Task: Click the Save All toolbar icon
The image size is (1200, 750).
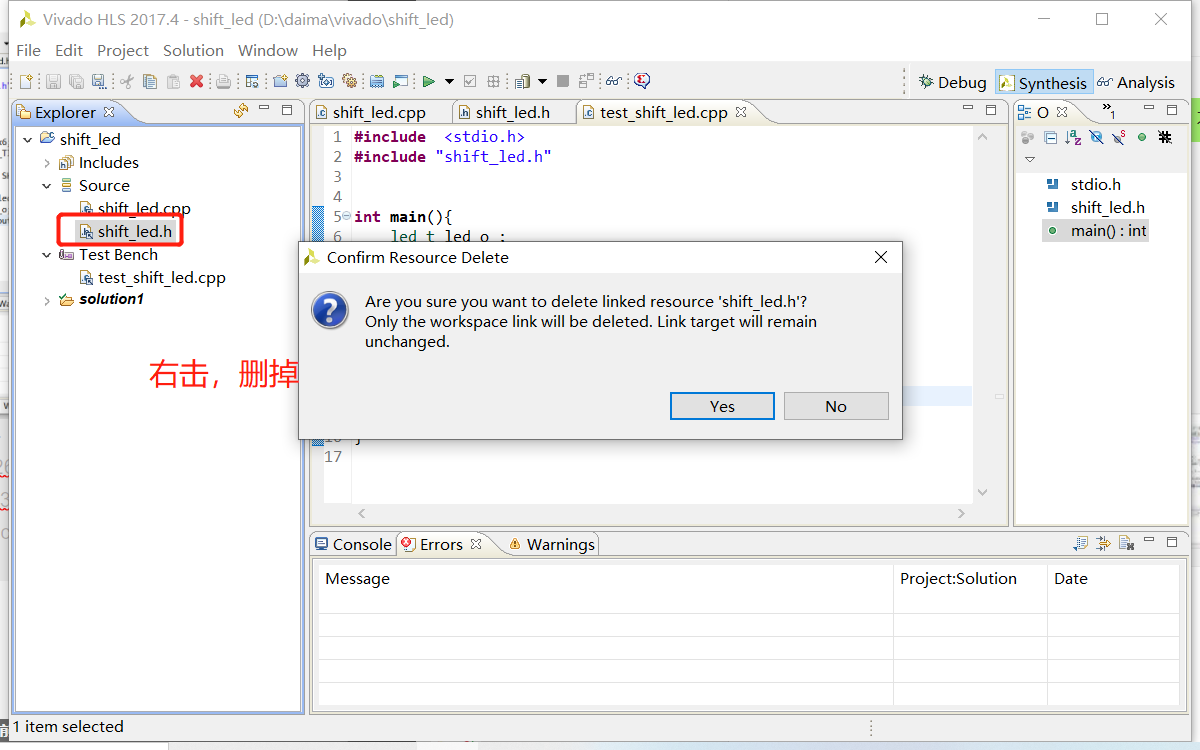Action: (x=76, y=81)
